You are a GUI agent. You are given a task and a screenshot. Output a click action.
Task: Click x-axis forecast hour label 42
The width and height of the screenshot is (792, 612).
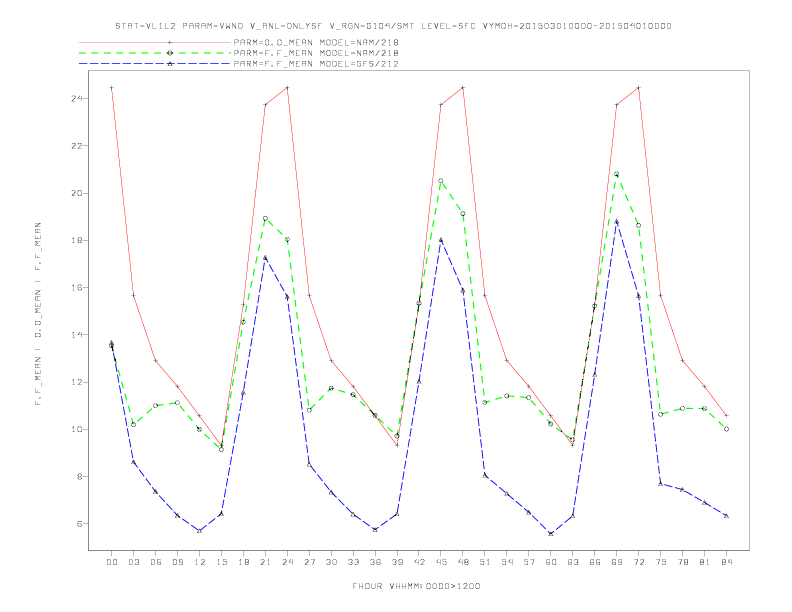point(419,562)
